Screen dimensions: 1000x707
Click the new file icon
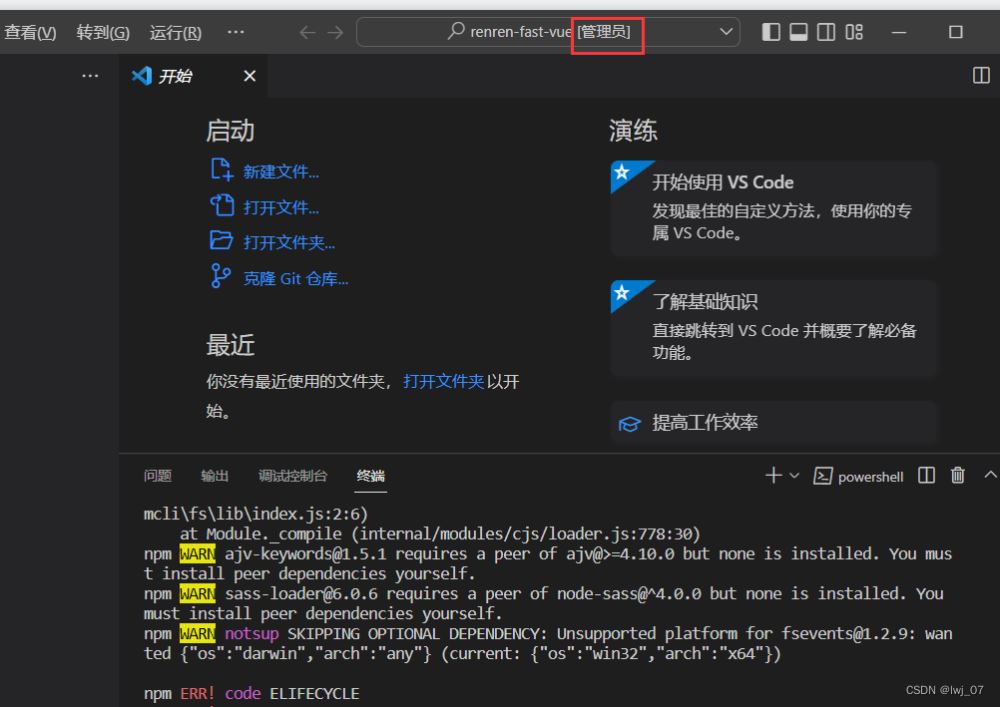[221, 170]
